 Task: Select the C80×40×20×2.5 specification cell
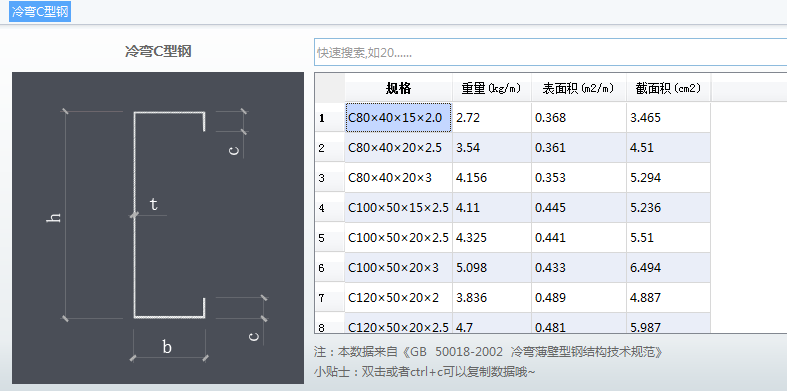pos(399,148)
